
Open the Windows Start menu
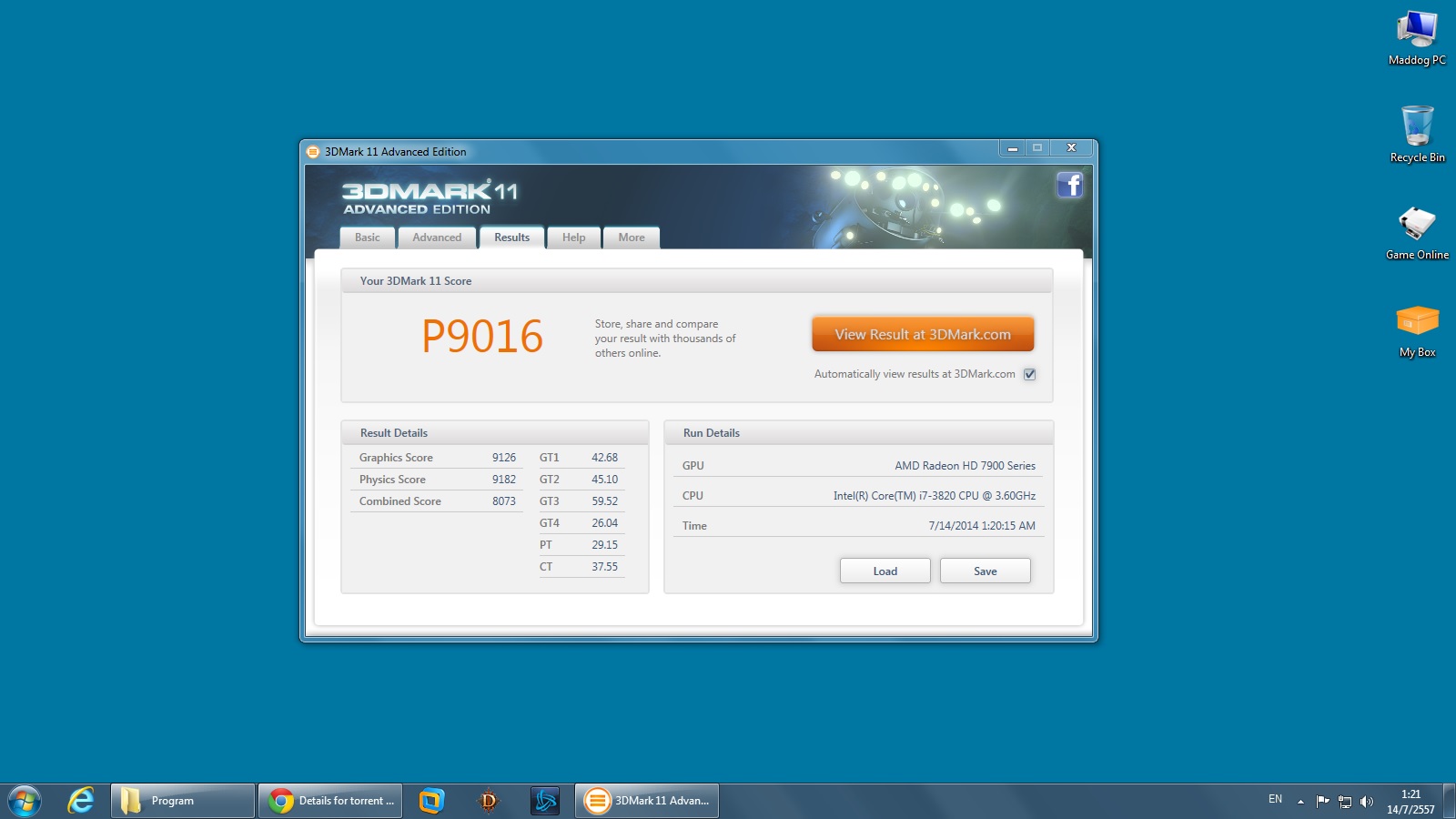(25, 801)
